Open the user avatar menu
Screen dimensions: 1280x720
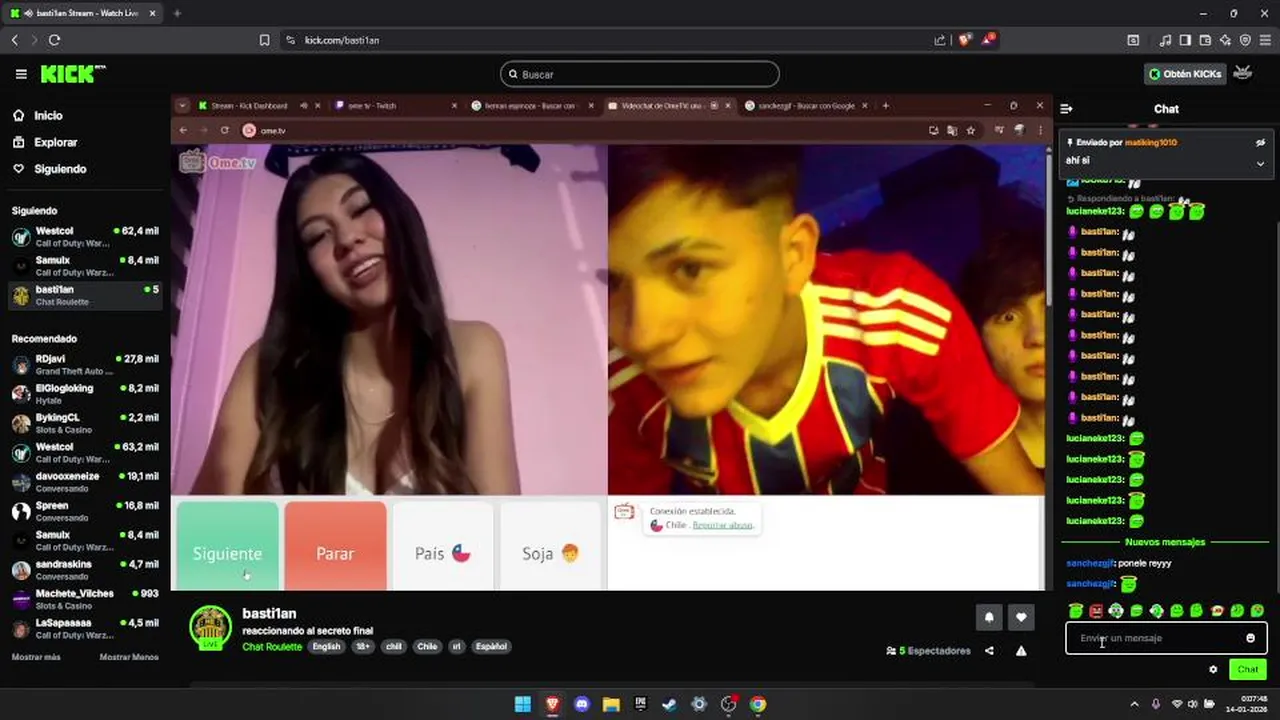click(x=1243, y=73)
